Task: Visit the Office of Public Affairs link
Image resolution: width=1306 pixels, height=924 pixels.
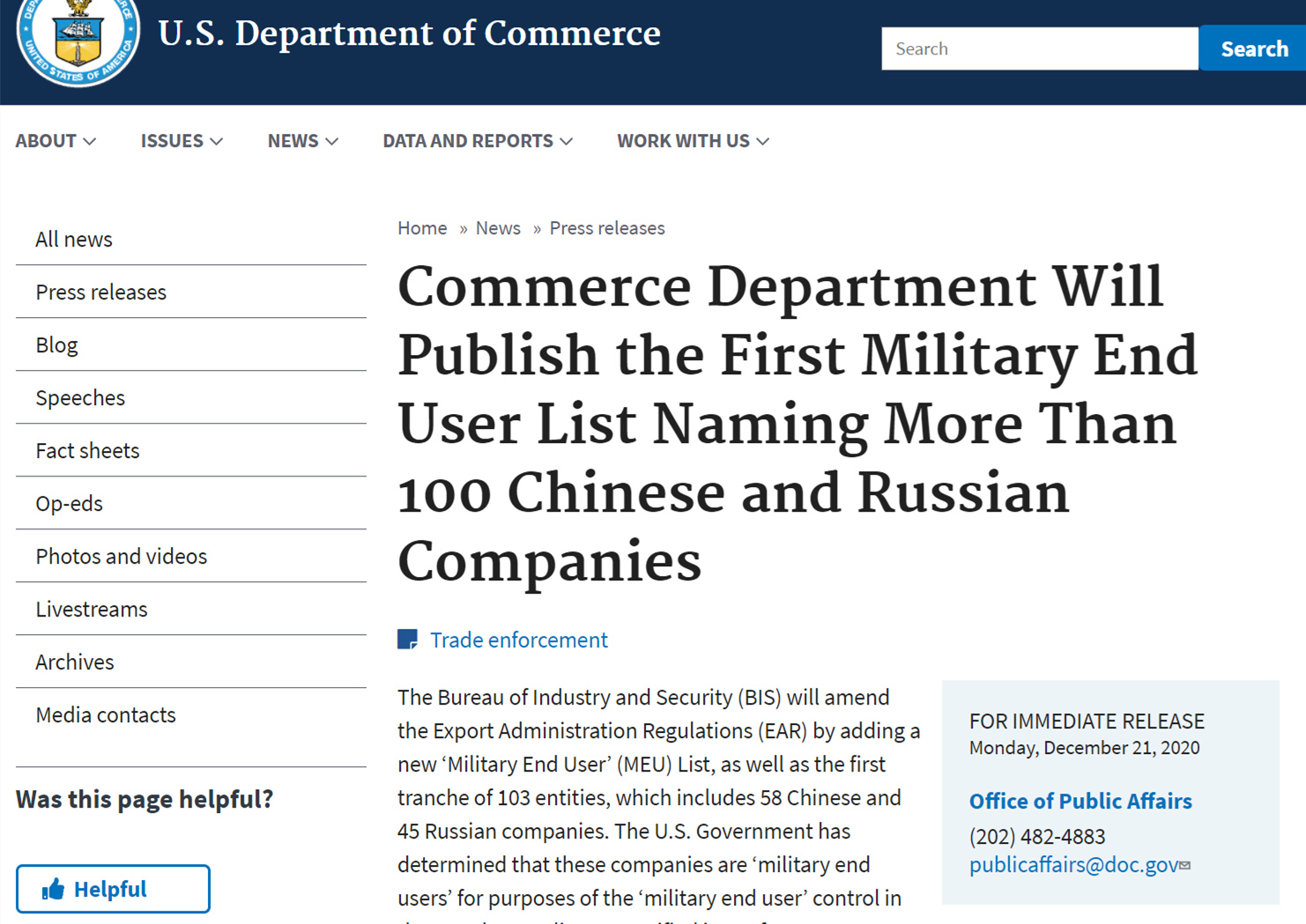Action: pos(1080,801)
